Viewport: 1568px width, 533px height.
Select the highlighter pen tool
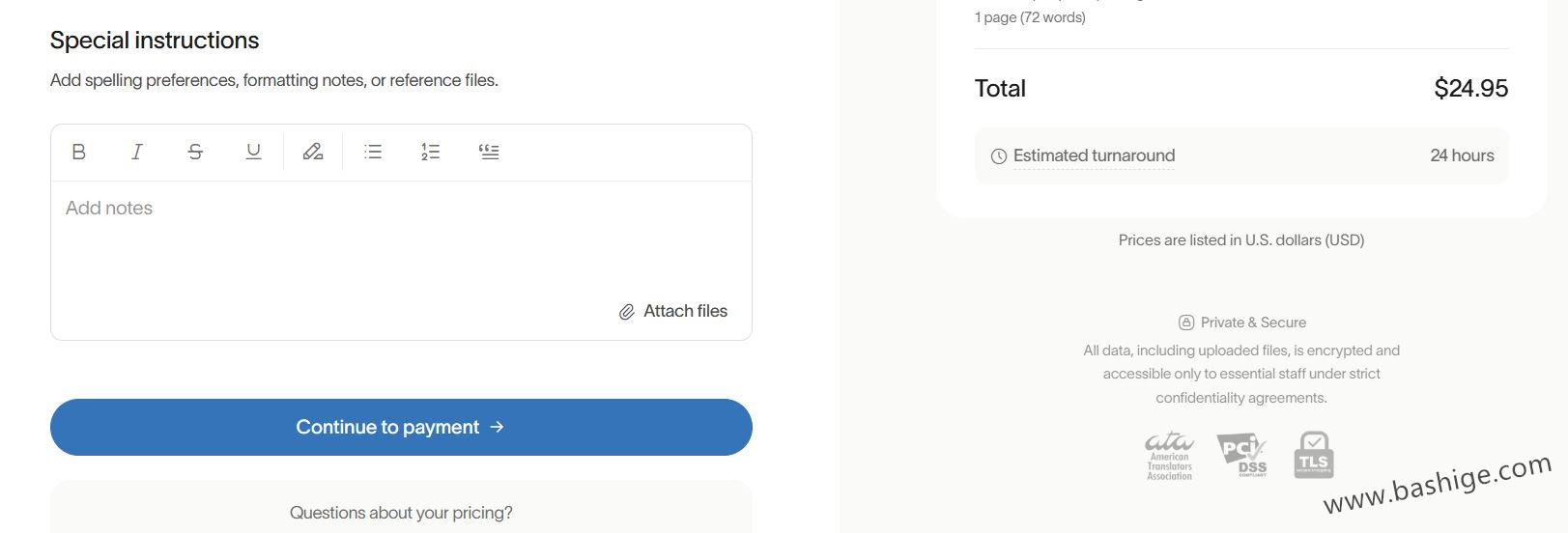[313, 152]
